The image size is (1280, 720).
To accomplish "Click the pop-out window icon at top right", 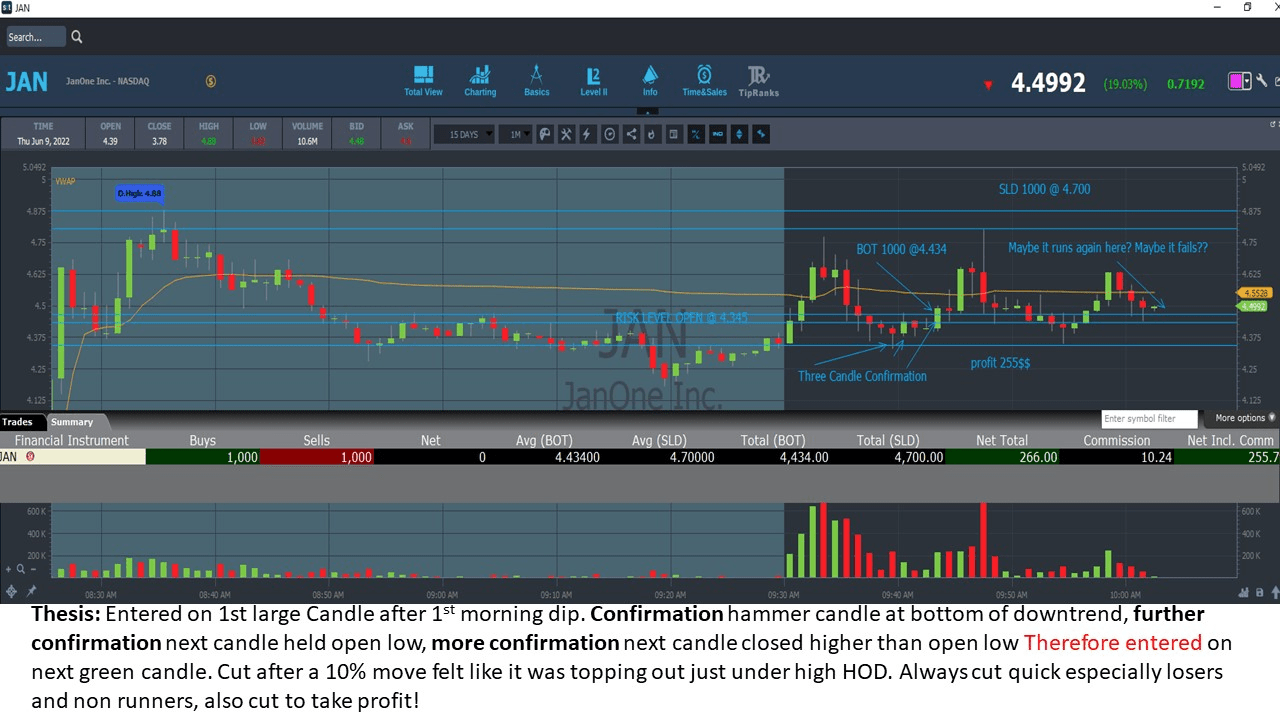I will (x=1275, y=82).
